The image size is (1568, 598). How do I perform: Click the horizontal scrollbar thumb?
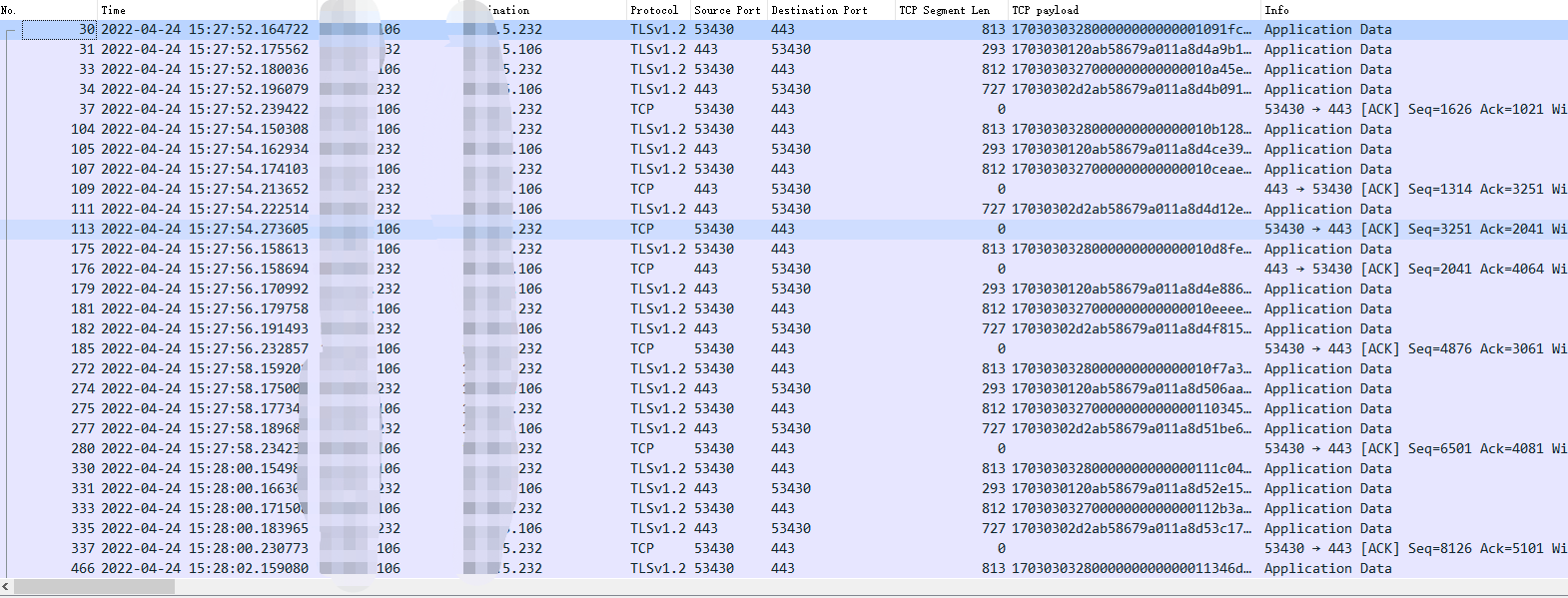point(94,587)
